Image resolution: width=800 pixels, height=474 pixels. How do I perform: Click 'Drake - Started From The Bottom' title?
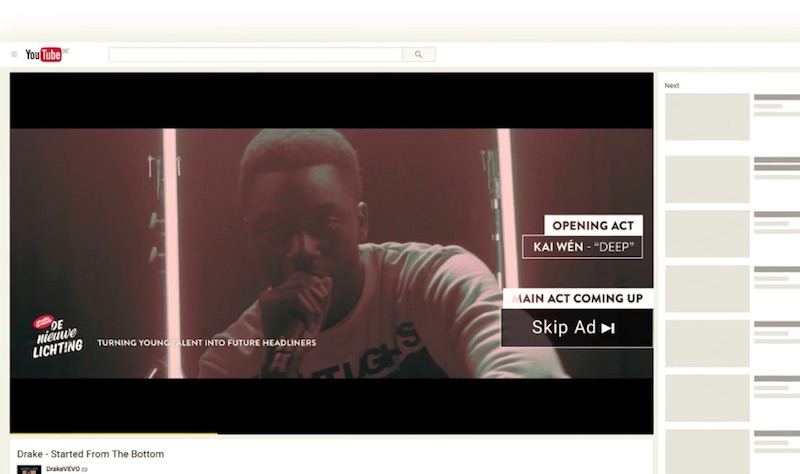(91, 454)
